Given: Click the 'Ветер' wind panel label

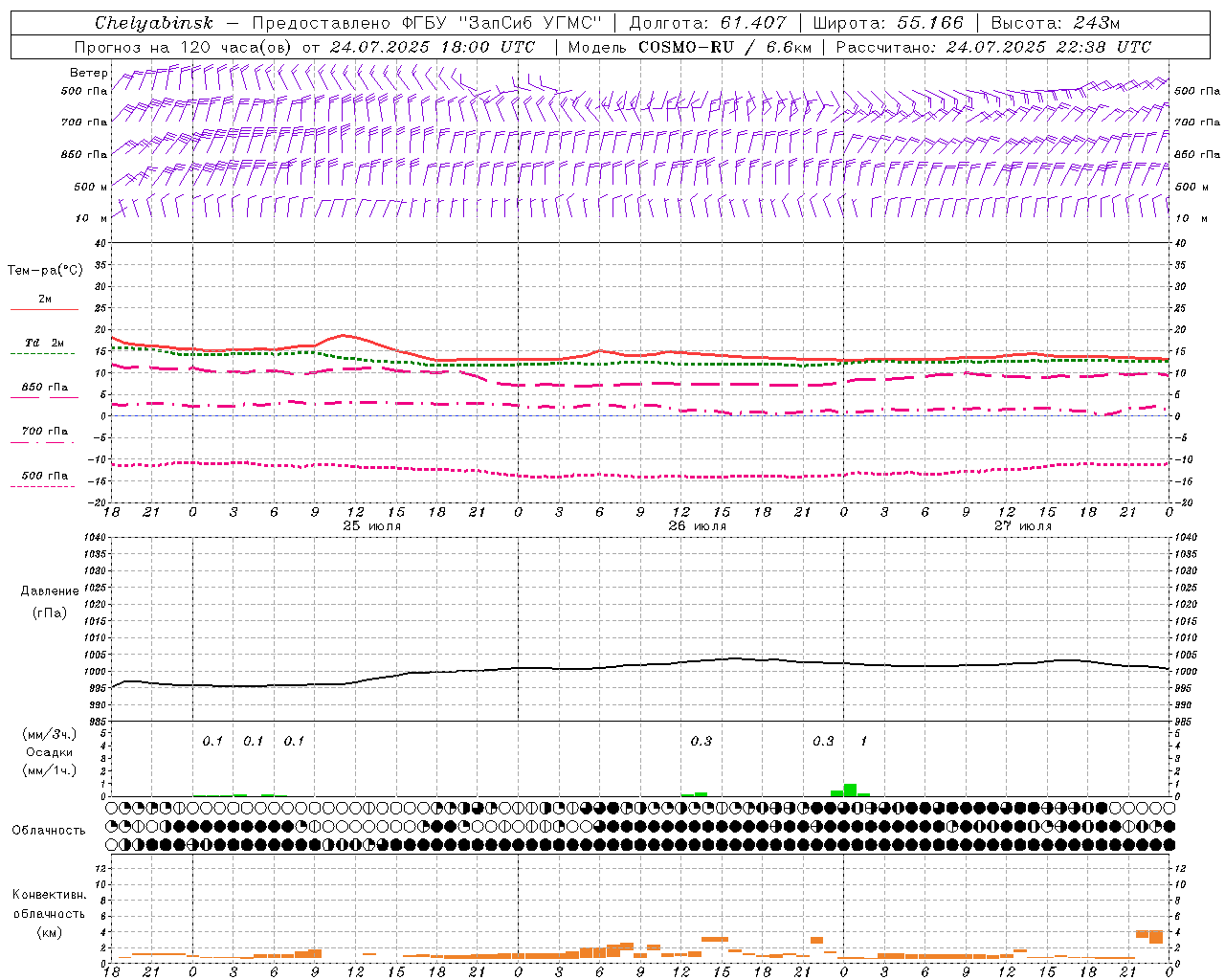Looking at the screenshot, I should (89, 73).
